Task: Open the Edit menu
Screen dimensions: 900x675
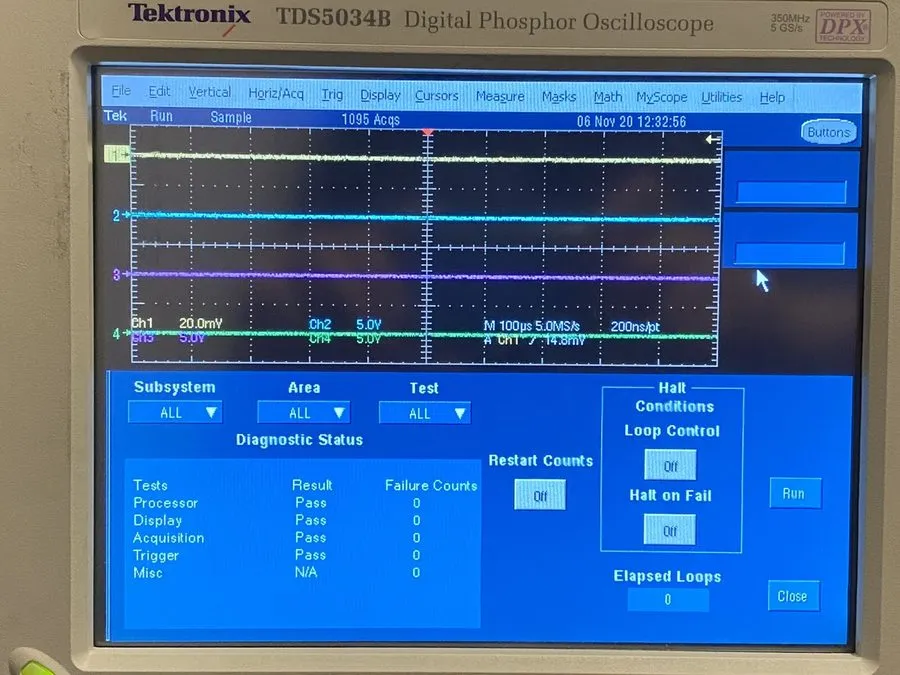Action: [x=160, y=91]
